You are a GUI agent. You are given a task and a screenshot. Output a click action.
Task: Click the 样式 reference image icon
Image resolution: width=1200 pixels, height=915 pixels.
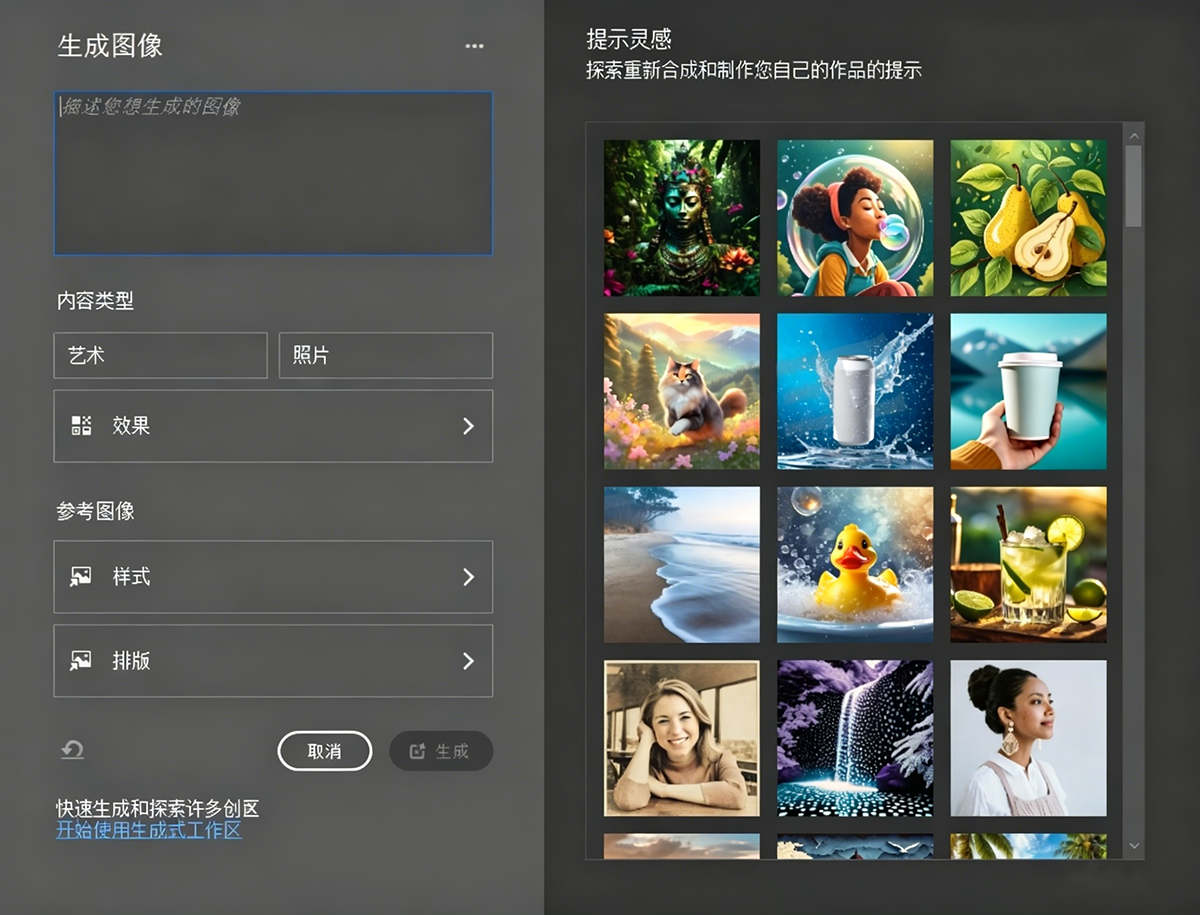coord(81,577)
